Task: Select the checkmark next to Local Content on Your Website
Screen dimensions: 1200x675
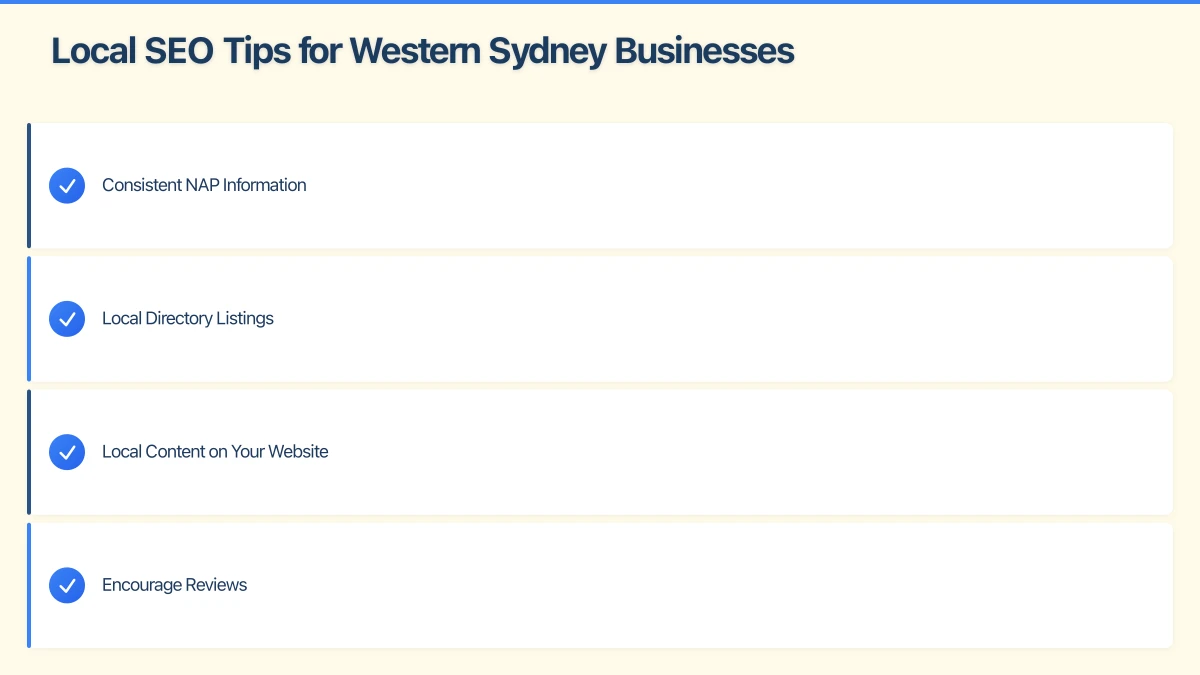Action: pyautogui.click(x=67, y=452)
